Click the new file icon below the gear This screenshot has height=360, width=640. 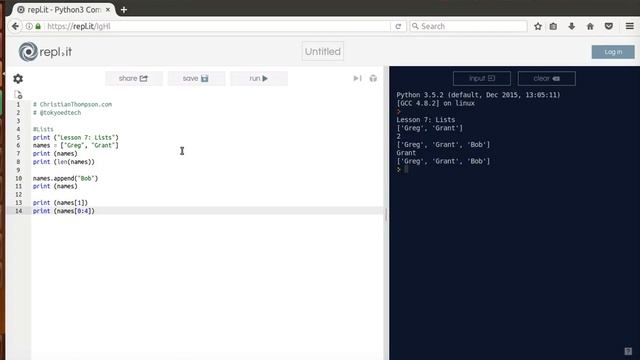(18, 95)
